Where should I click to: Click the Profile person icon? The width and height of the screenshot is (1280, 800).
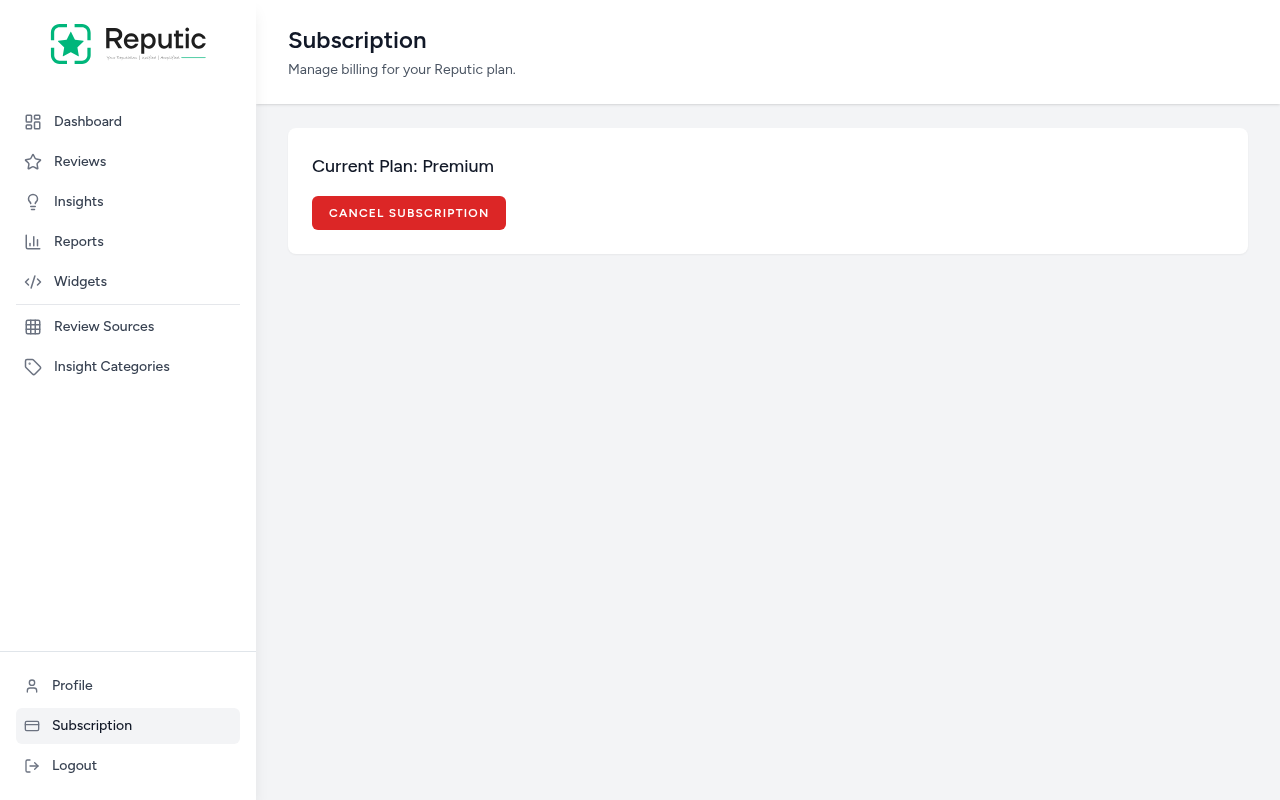pos(32,685)
